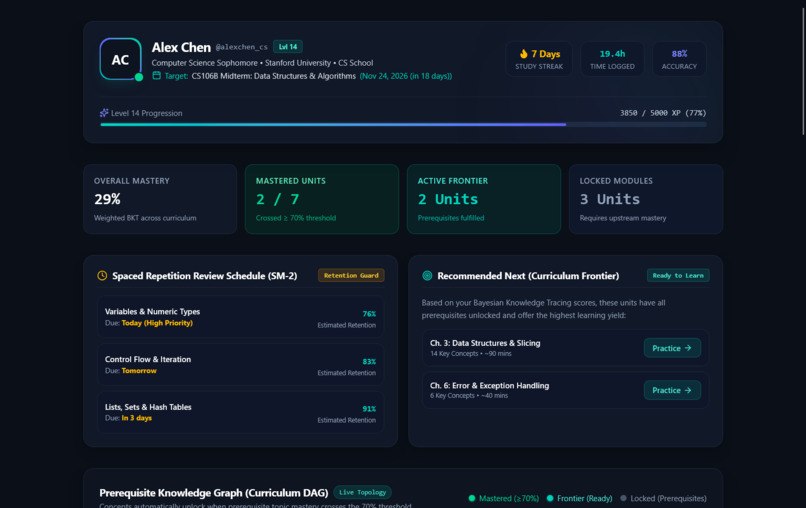The height and width of the screenshot is (508, 806).
Task: Click the target icon by Recommended Next
Action: pyautogui.click(x=427, y=276)
